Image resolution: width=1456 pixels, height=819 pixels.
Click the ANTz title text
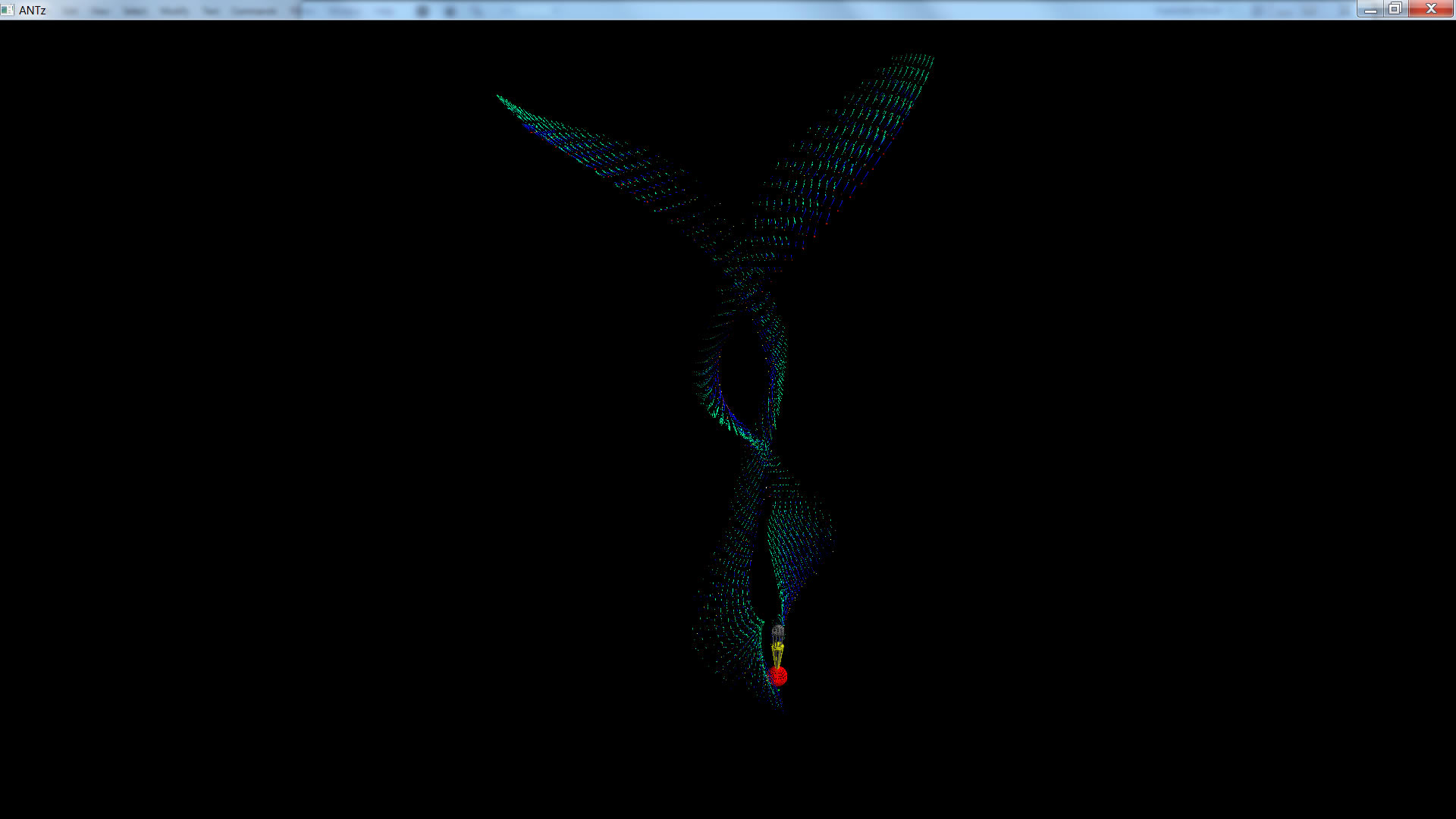coord(33,10)
